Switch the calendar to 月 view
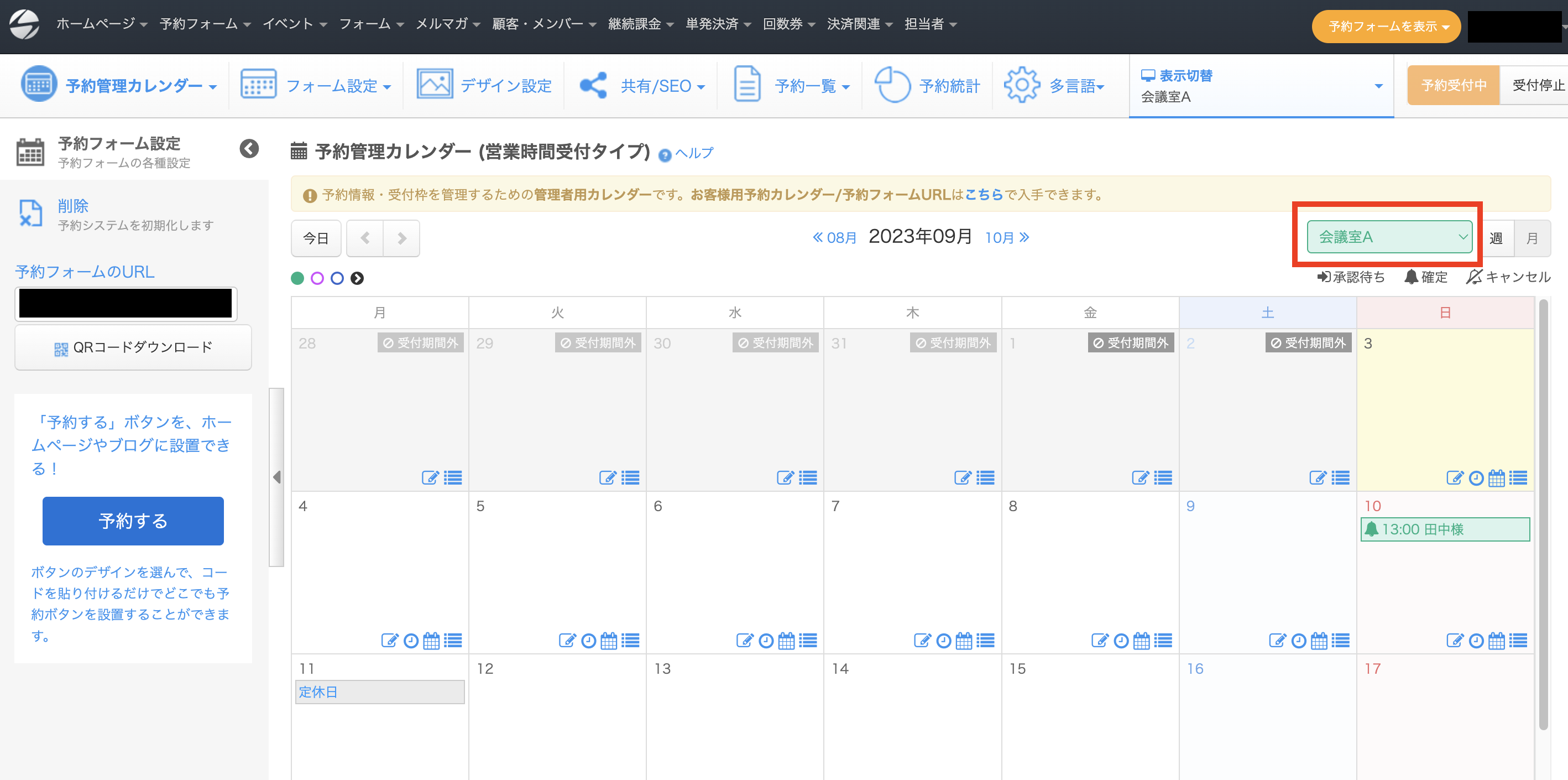 point(1532,238)
